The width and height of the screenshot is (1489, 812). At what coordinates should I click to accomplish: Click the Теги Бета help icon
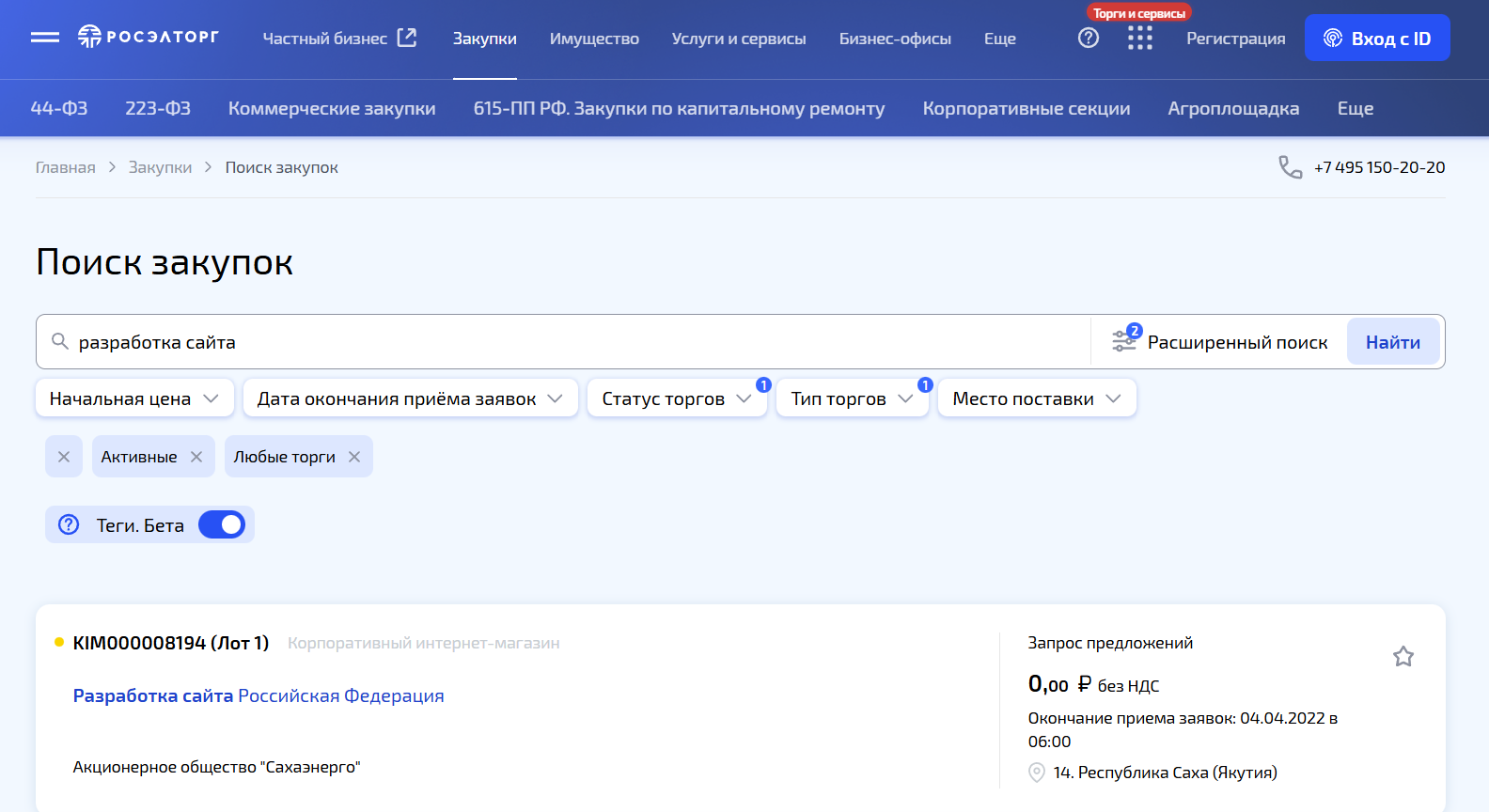69,524
